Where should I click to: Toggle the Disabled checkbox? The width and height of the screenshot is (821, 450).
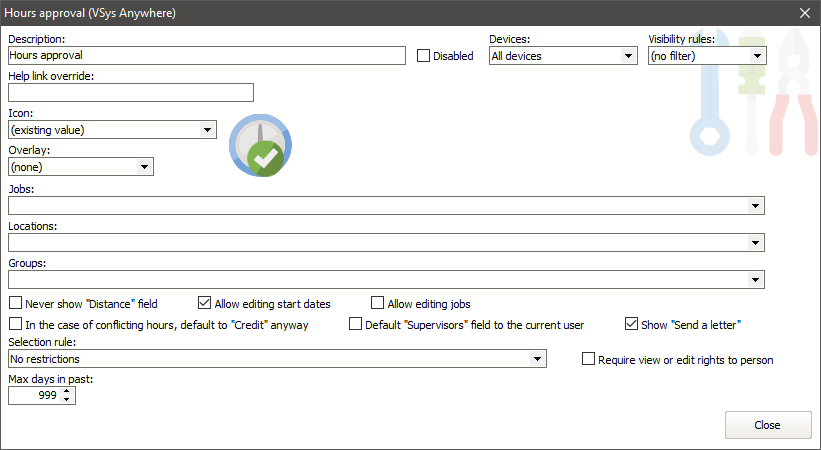coord(424,56)
